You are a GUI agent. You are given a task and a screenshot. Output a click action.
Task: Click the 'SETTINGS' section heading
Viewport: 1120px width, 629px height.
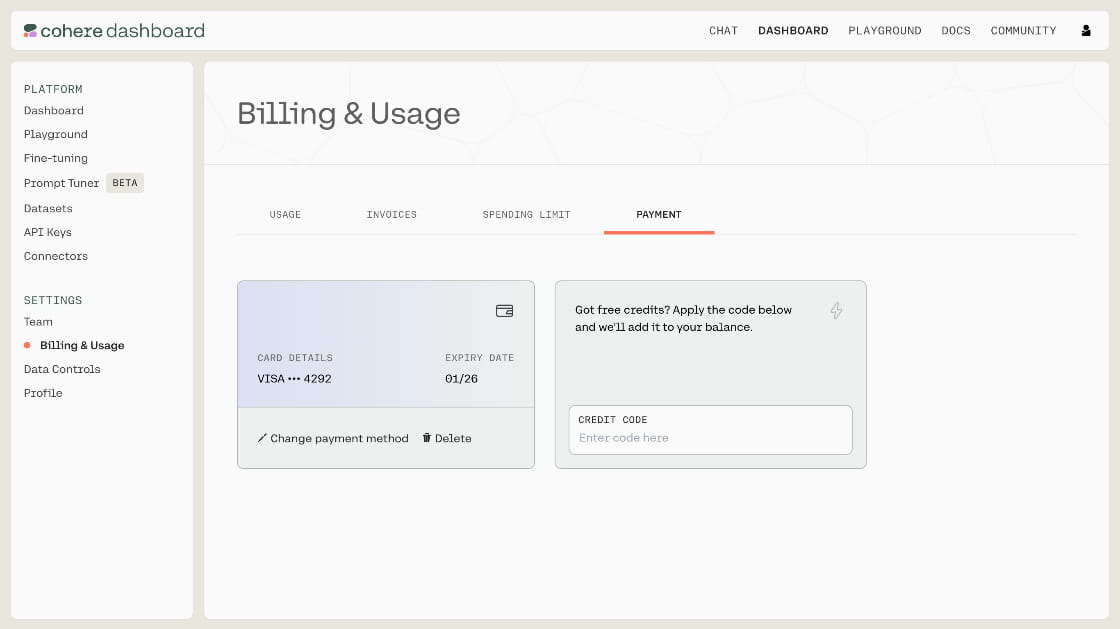pyautogui.click(x=53, y=301)
